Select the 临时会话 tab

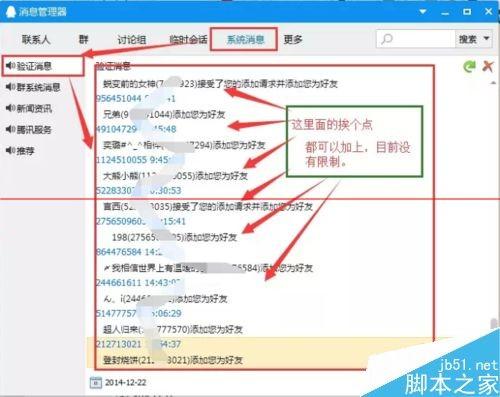(x=188, y=40)
